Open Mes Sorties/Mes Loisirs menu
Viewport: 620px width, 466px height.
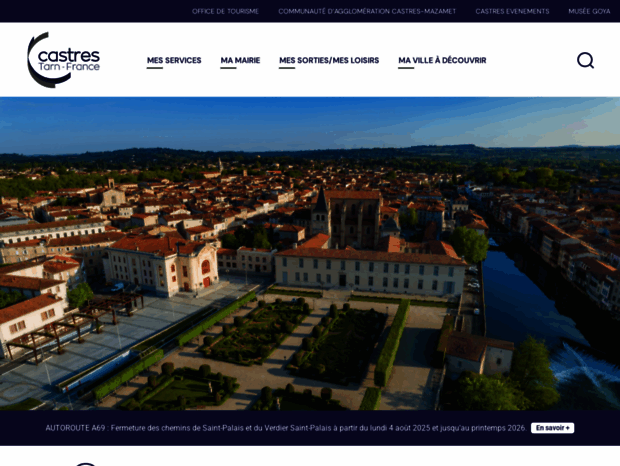[329, 60]
